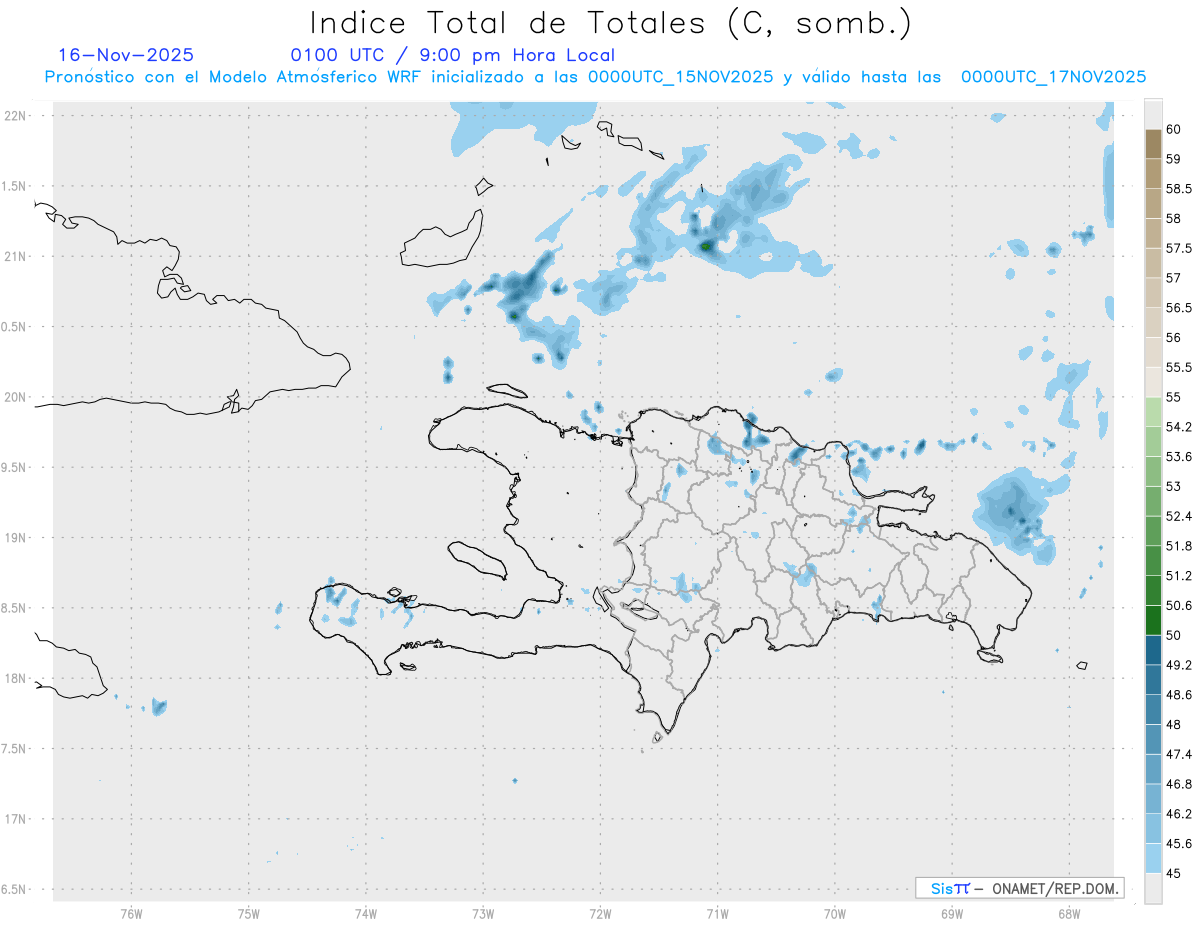1200x927 pixels.
Task: Click the "49.2" colorbar label
Action: coord(1178,665)
